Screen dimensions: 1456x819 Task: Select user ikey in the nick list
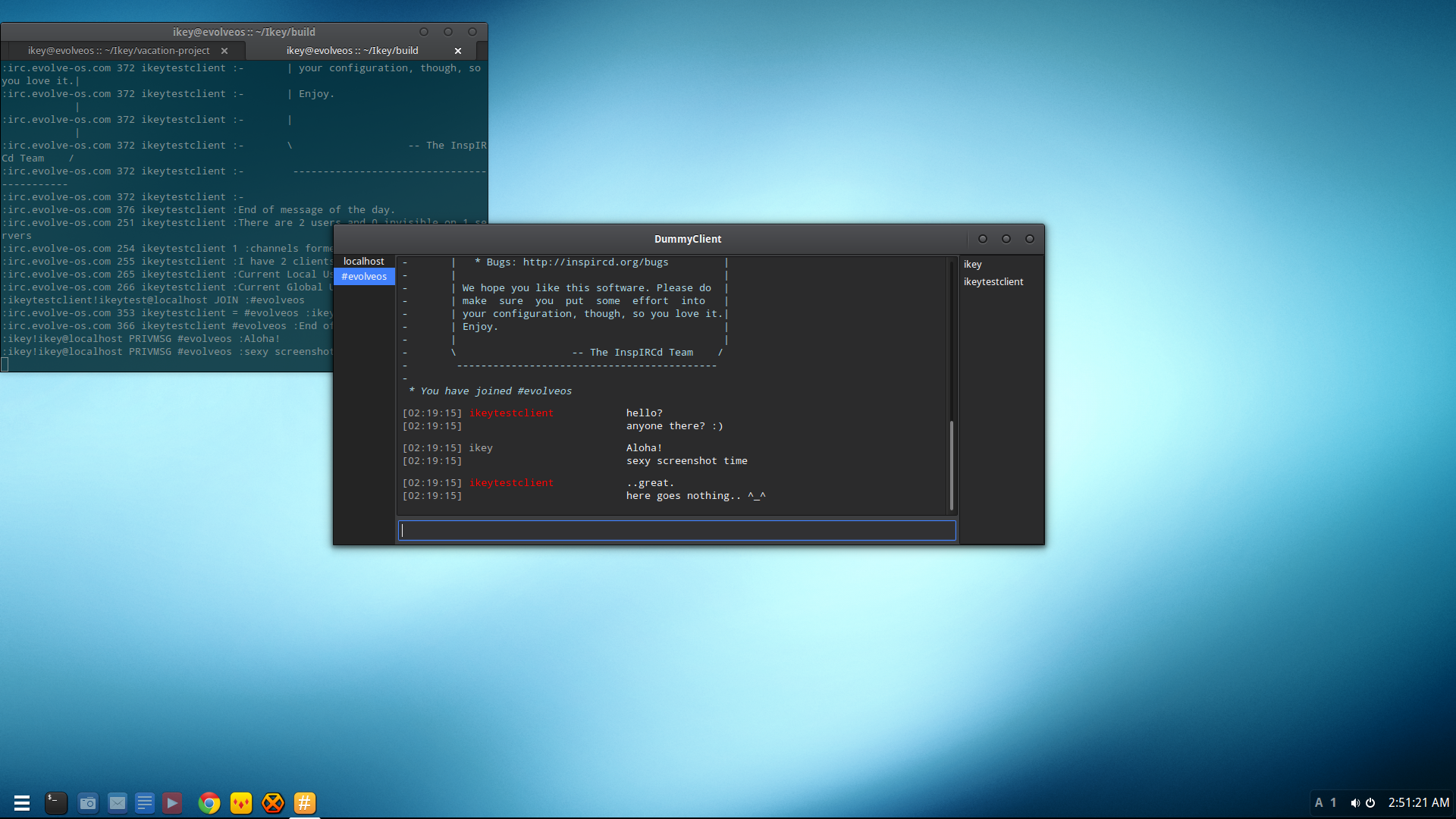(x=973, y=265)
